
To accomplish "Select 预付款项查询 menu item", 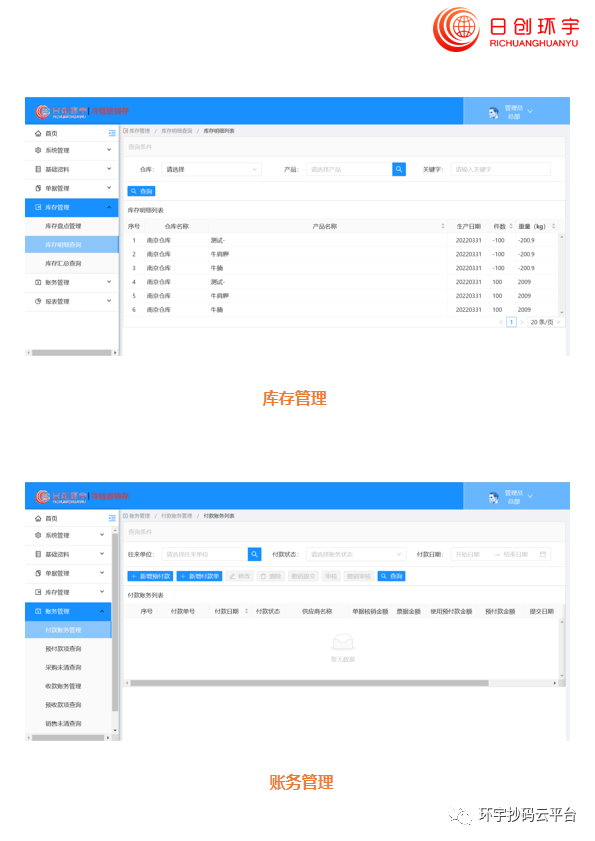I will click(x=63, y=648).
